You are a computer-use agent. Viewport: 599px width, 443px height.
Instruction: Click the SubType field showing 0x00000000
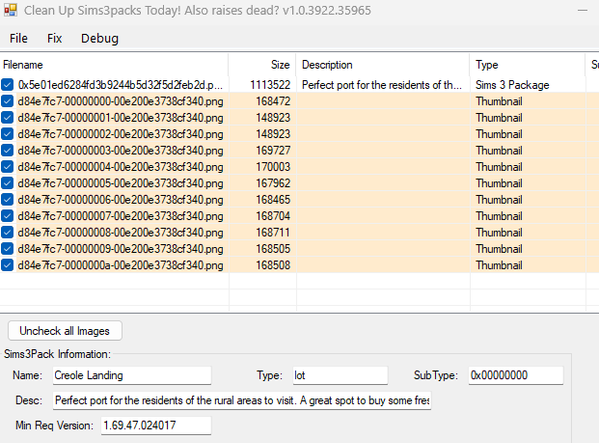click(516, 375)
